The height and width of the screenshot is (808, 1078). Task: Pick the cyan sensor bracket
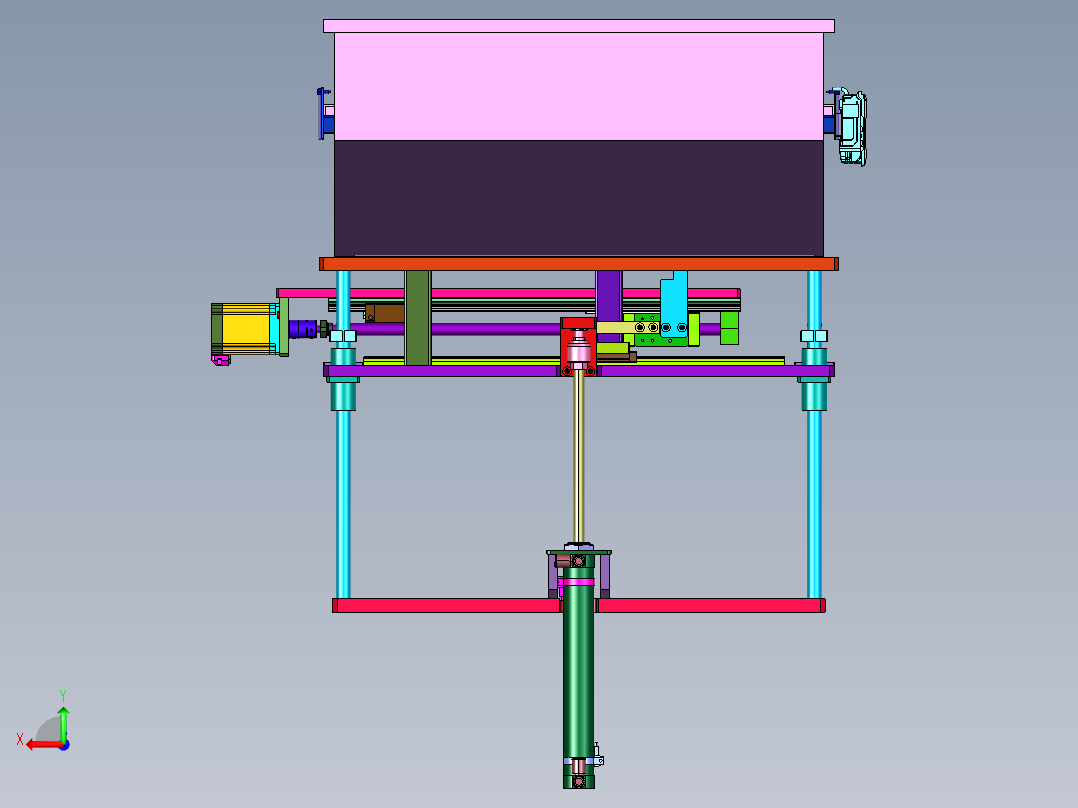[x=674, y=303]
